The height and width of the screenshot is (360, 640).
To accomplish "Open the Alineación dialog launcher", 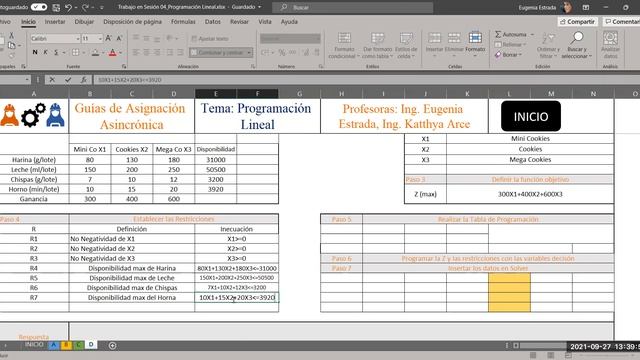I will 253,66.
